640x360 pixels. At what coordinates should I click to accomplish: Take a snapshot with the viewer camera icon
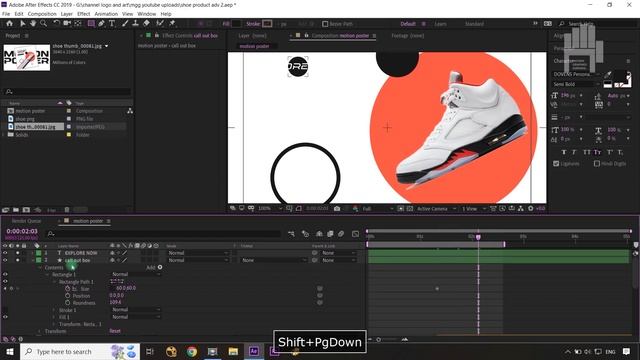pyautogui.click(x=337, y=209)
